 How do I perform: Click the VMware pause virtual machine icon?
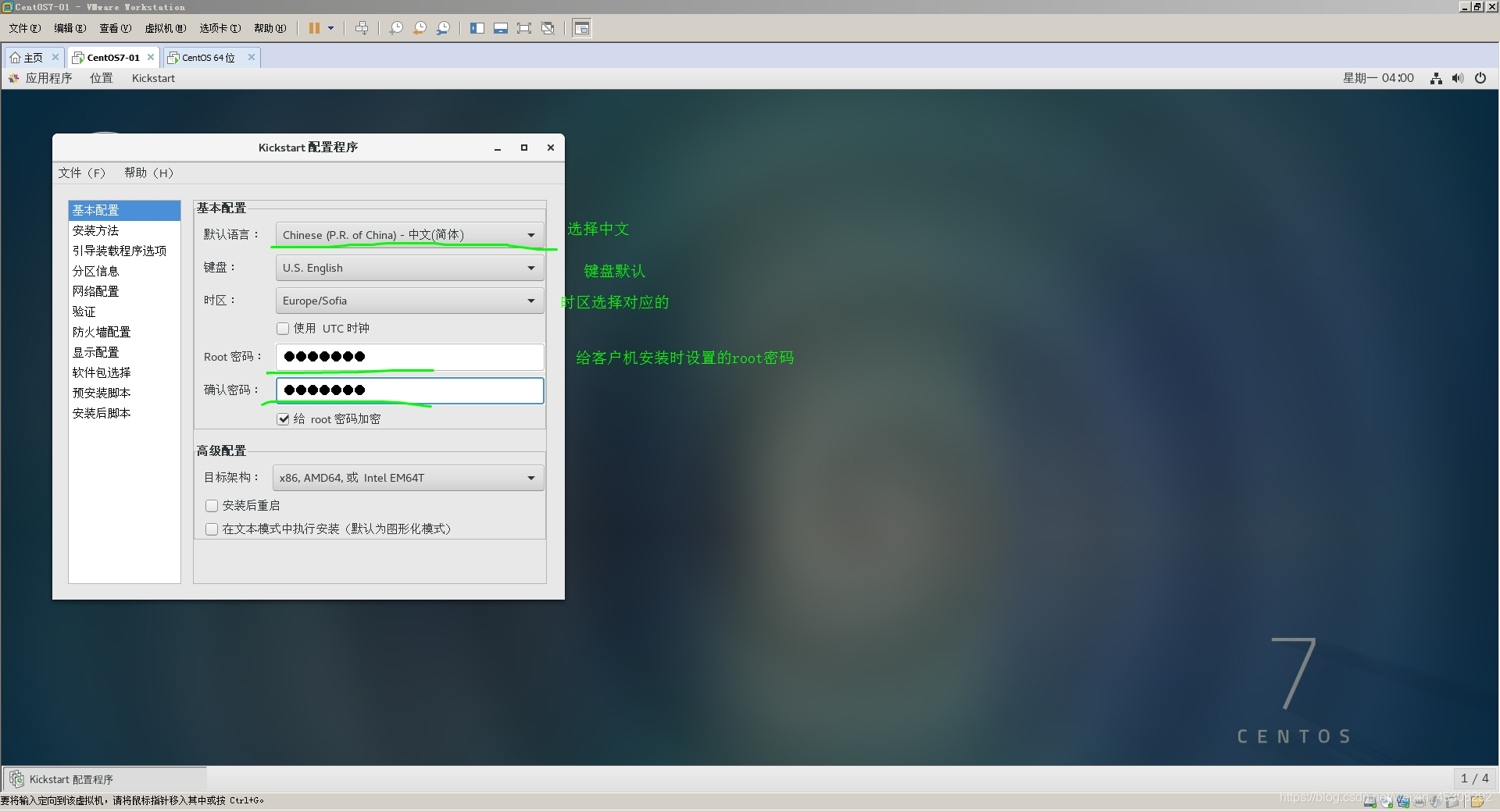coord(314,28)
